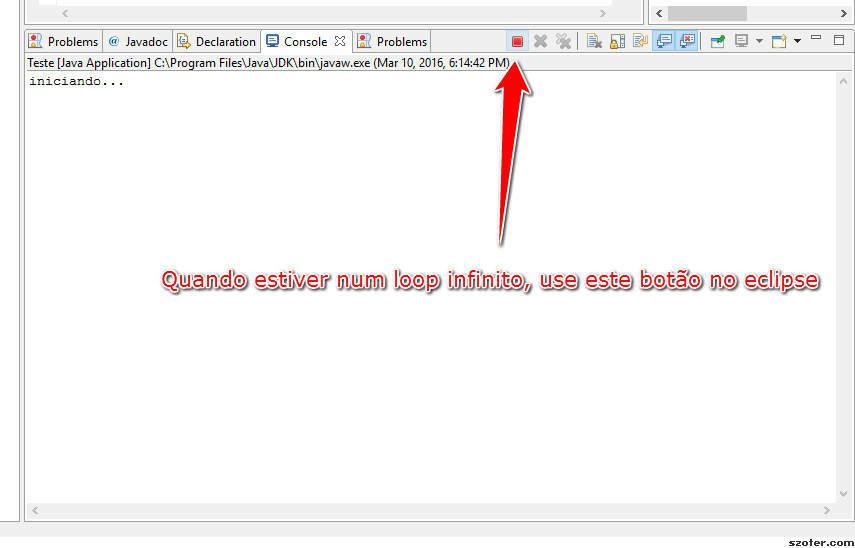Toggle show console on standard error
This screenshot has height=548, width=855.
click(x=688, y=41)
